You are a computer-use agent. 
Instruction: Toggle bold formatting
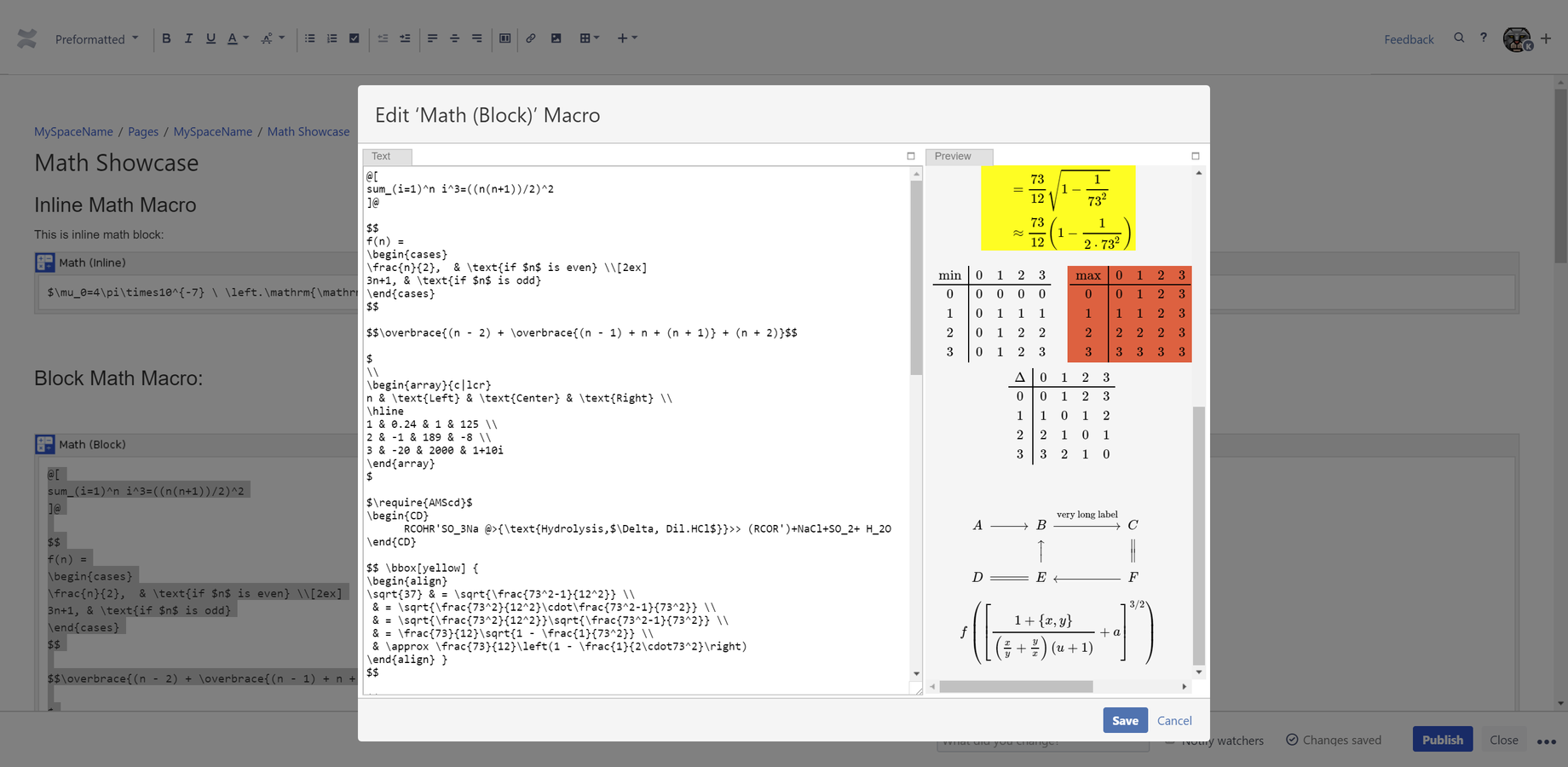point(166,38)
